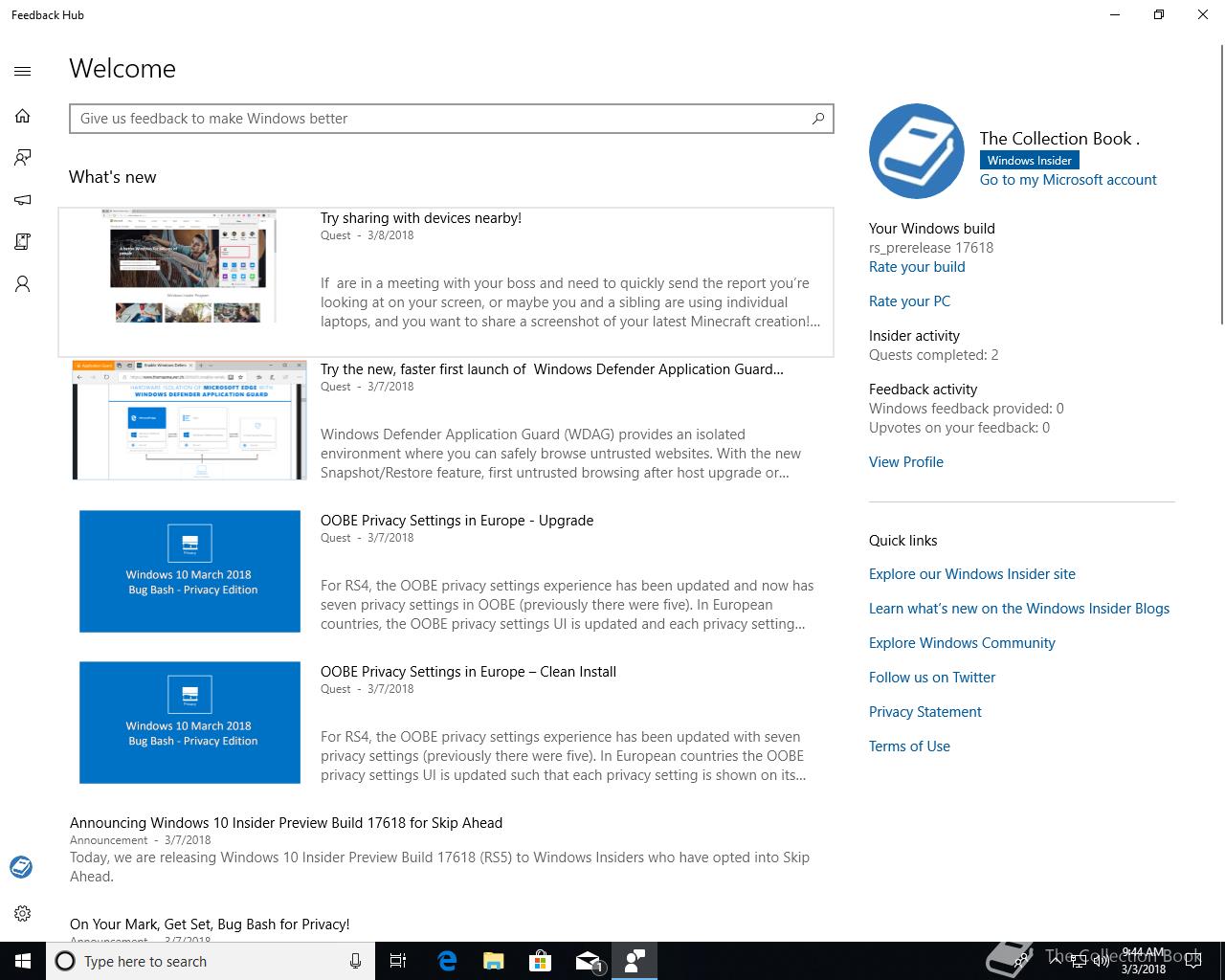Click 'Quests completed: 2' text
The height and width of the screenshot is (980, 1225).
pyautogui.click(x=934, y=355)
